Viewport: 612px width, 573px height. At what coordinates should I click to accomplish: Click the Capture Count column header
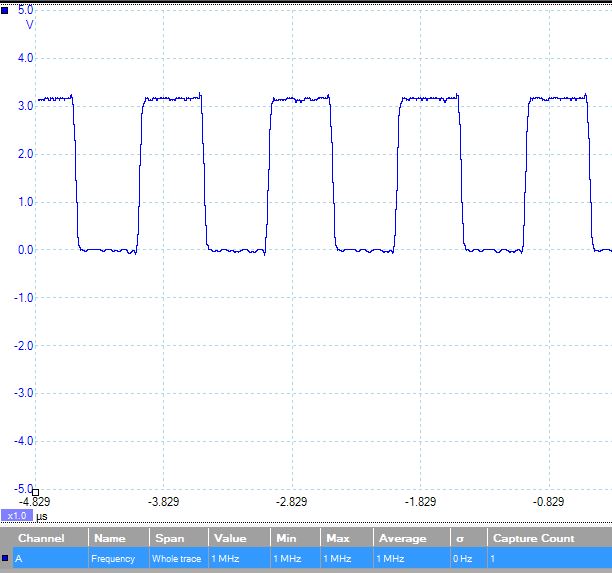click(x=533, y=538)
